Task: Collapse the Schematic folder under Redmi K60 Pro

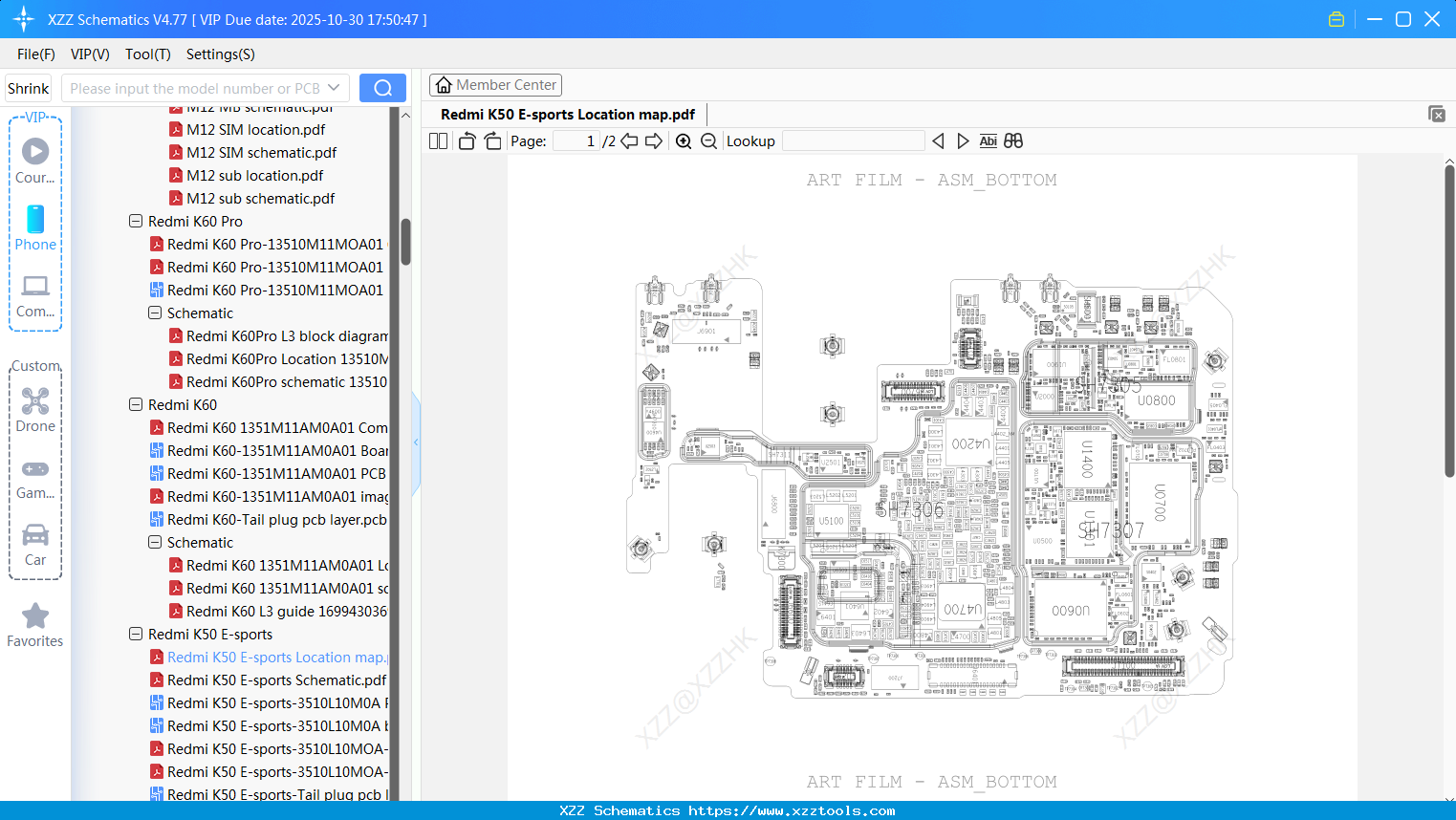Action: [155, 313]
